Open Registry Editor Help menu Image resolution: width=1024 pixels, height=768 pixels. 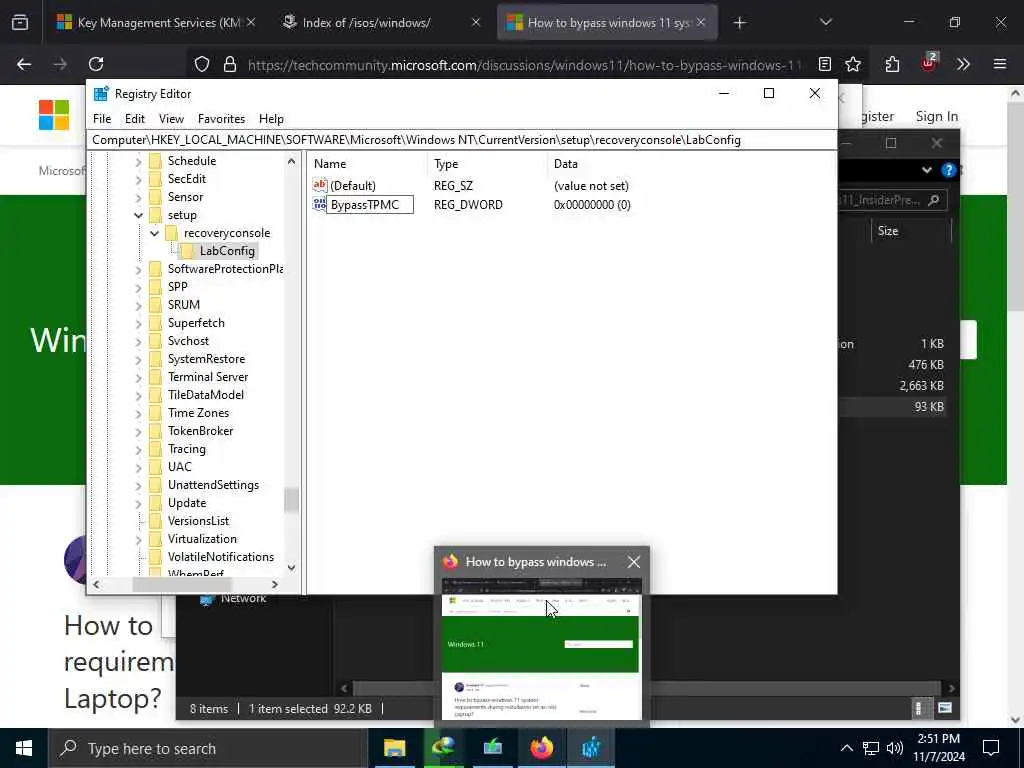tap(271, 119)
